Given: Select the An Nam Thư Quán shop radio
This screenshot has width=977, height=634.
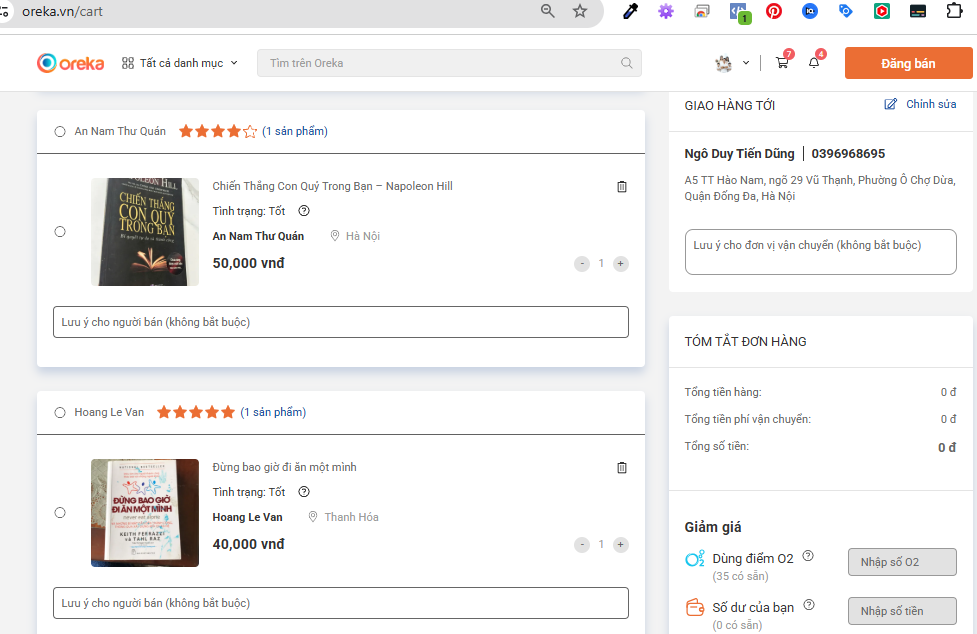Looking at the screenshot, I should coord(60,132).
